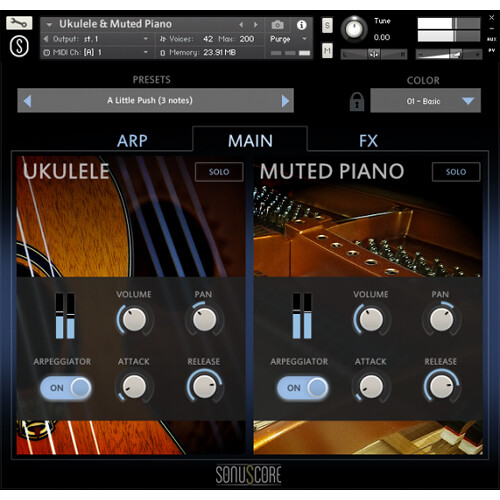
Task: Open the instrument info icon
Action: (301, 25)
